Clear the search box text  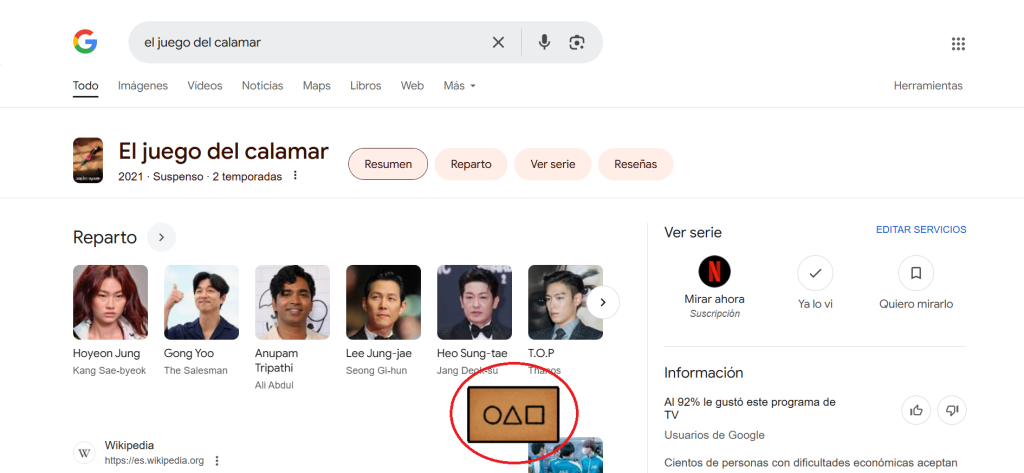tap(498, 42)
